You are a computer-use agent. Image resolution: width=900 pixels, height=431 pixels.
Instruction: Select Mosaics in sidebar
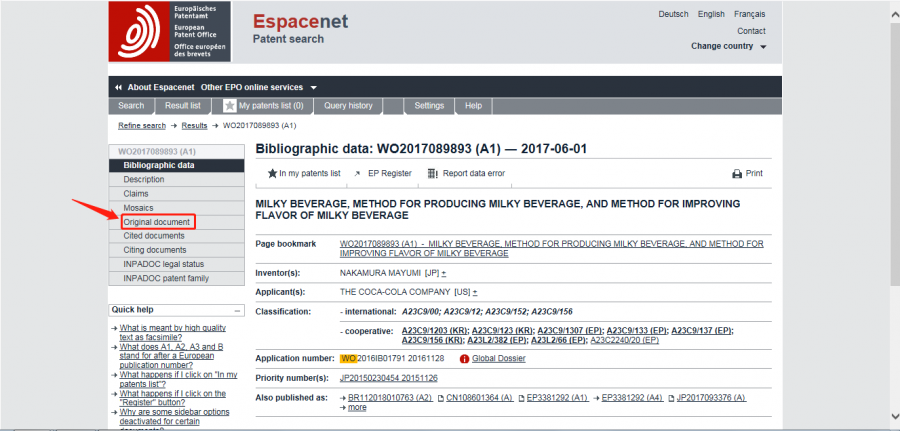pos(176,208)
